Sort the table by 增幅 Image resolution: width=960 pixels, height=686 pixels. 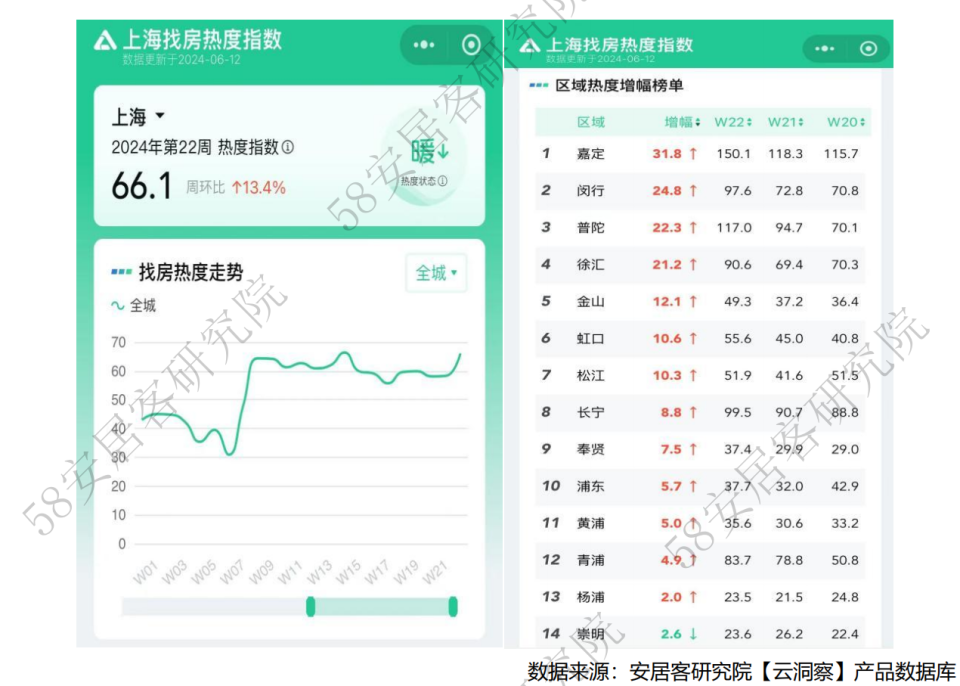[683, 122]
